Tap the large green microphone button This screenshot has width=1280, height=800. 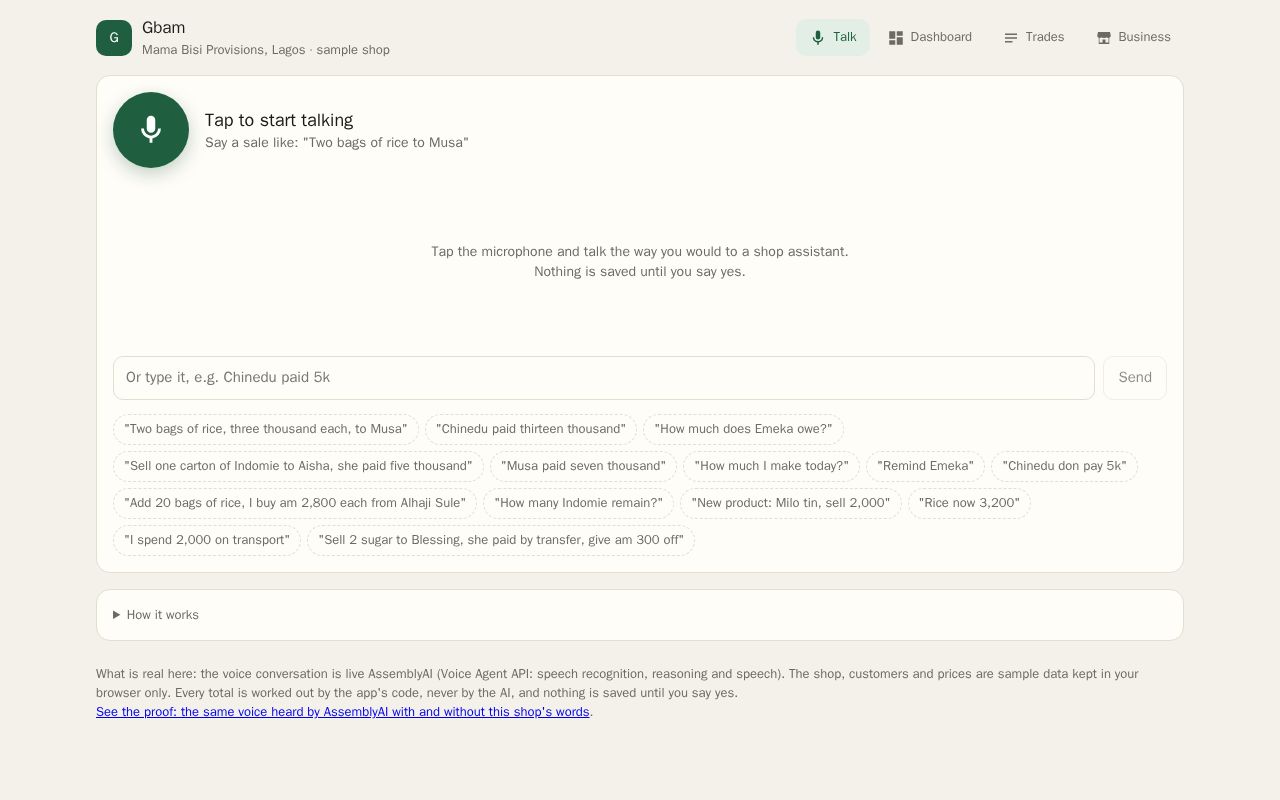151,130
